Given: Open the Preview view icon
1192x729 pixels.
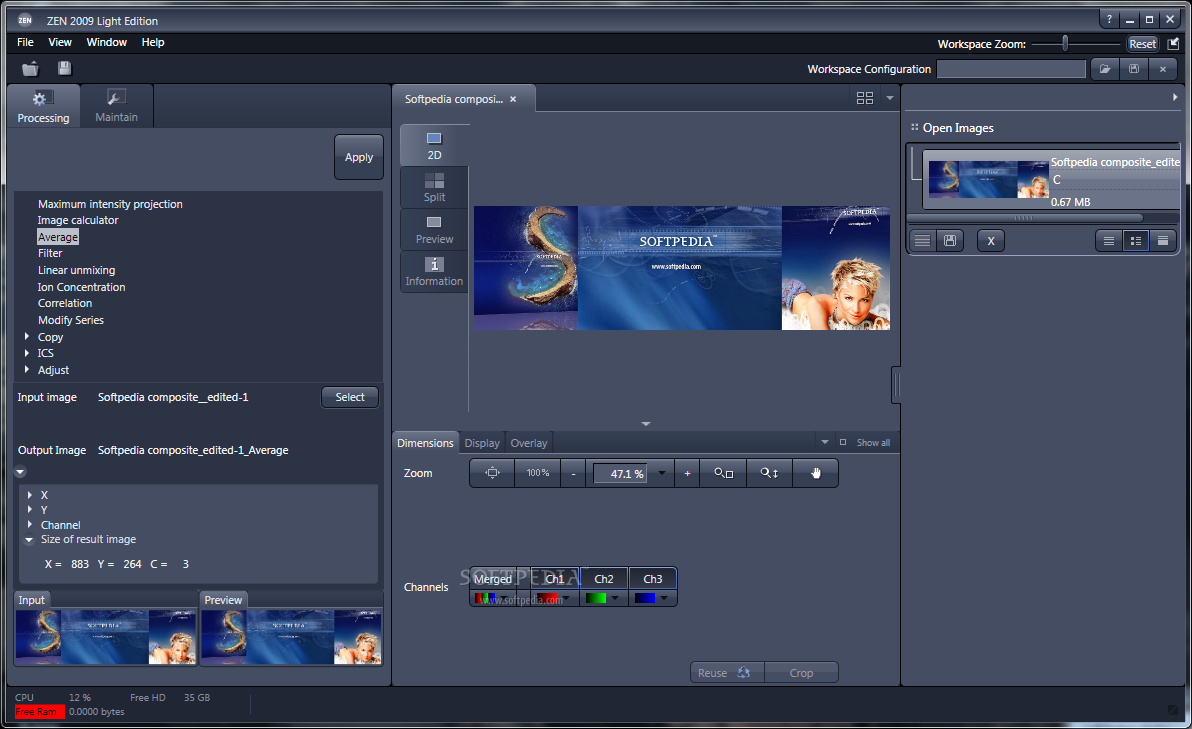Looking at the screenshot, I should pos(434,229).
